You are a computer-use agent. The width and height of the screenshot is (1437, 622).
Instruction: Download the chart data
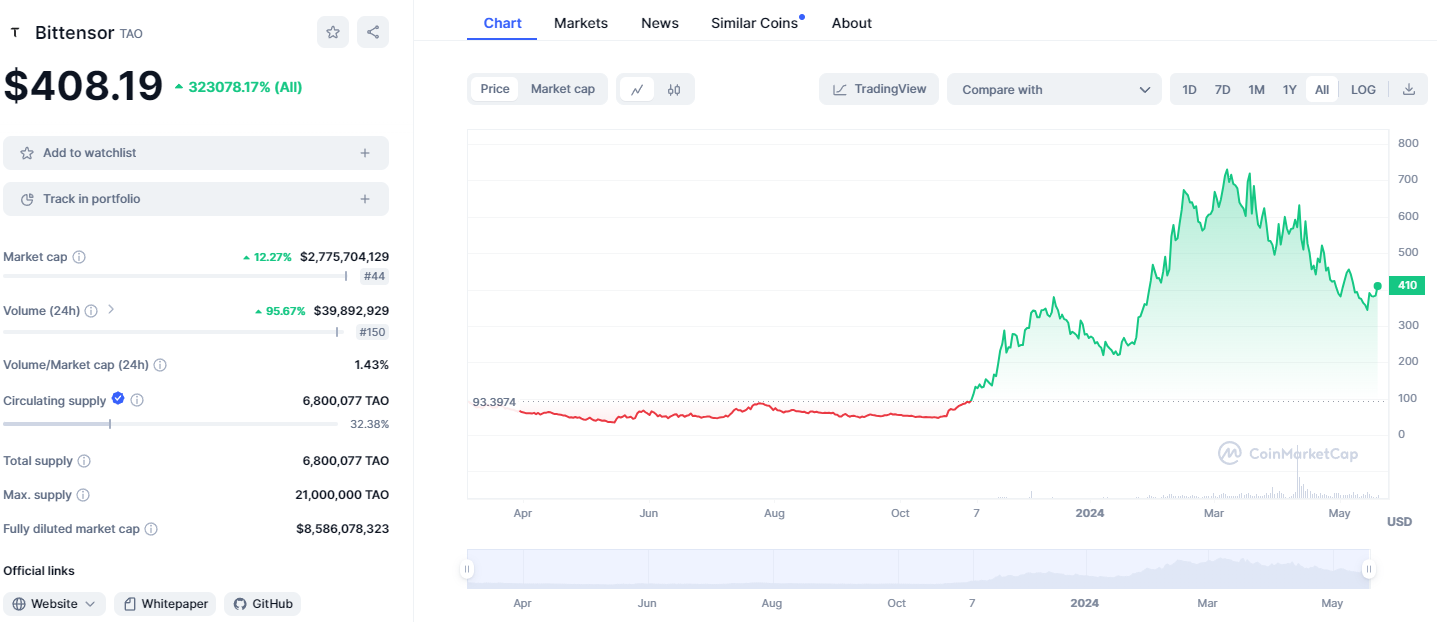(x=1409, y=89)
